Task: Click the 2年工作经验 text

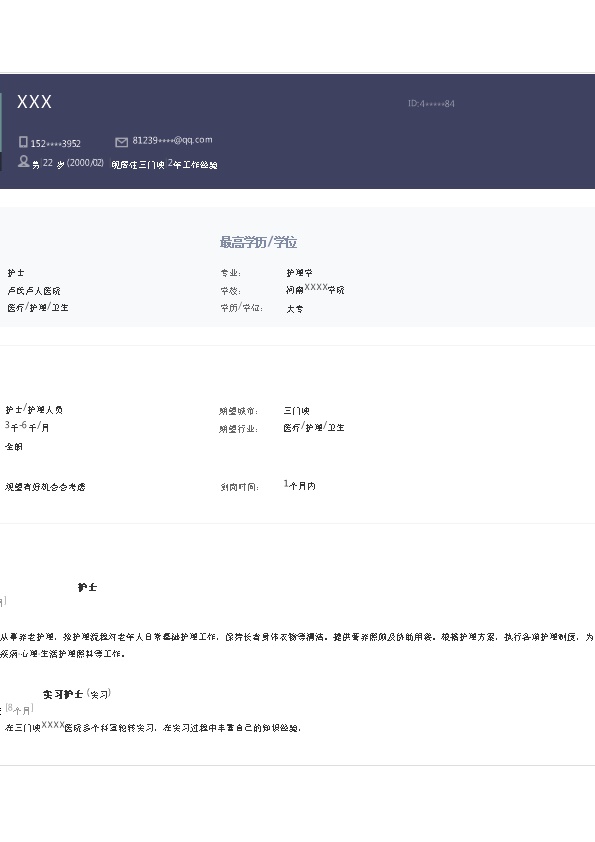Action: pos(193,164)
